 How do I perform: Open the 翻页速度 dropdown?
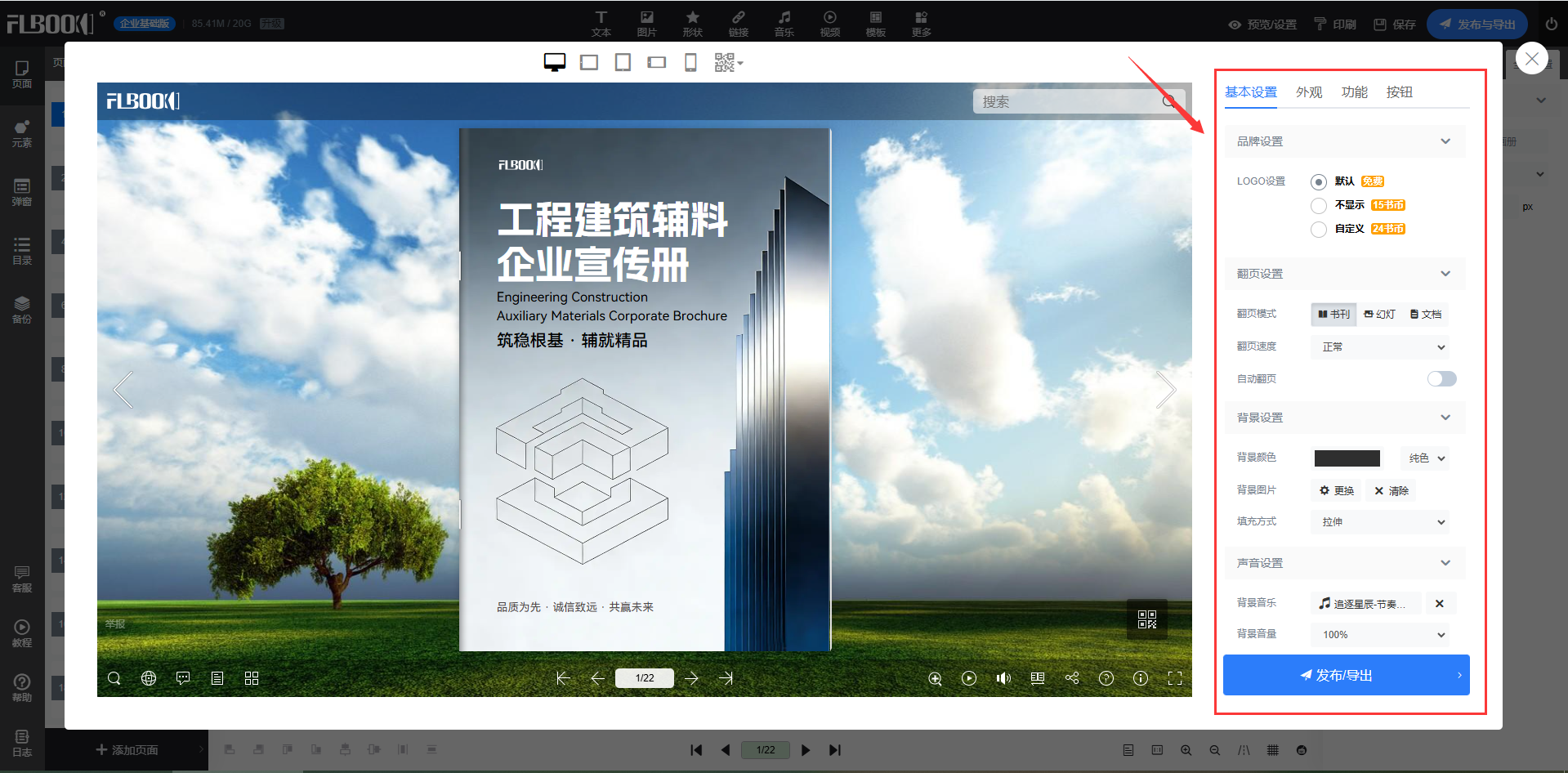click(x=1380, y=347)
